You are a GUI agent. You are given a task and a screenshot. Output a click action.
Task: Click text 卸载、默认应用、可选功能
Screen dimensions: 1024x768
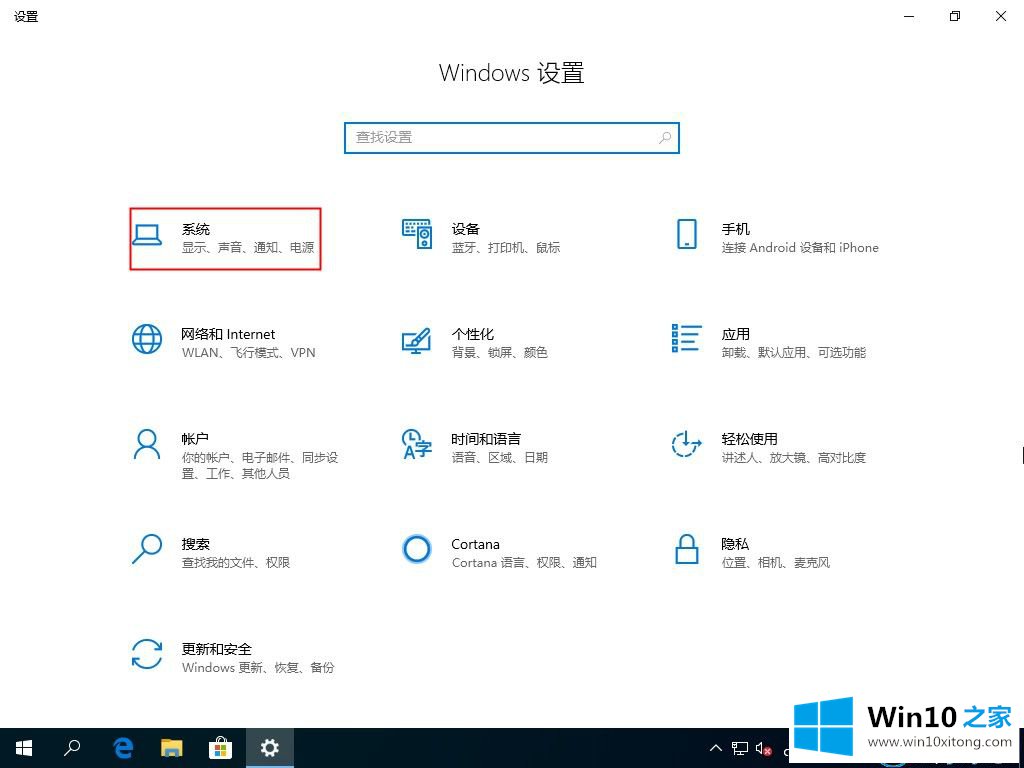click(793, 353)
